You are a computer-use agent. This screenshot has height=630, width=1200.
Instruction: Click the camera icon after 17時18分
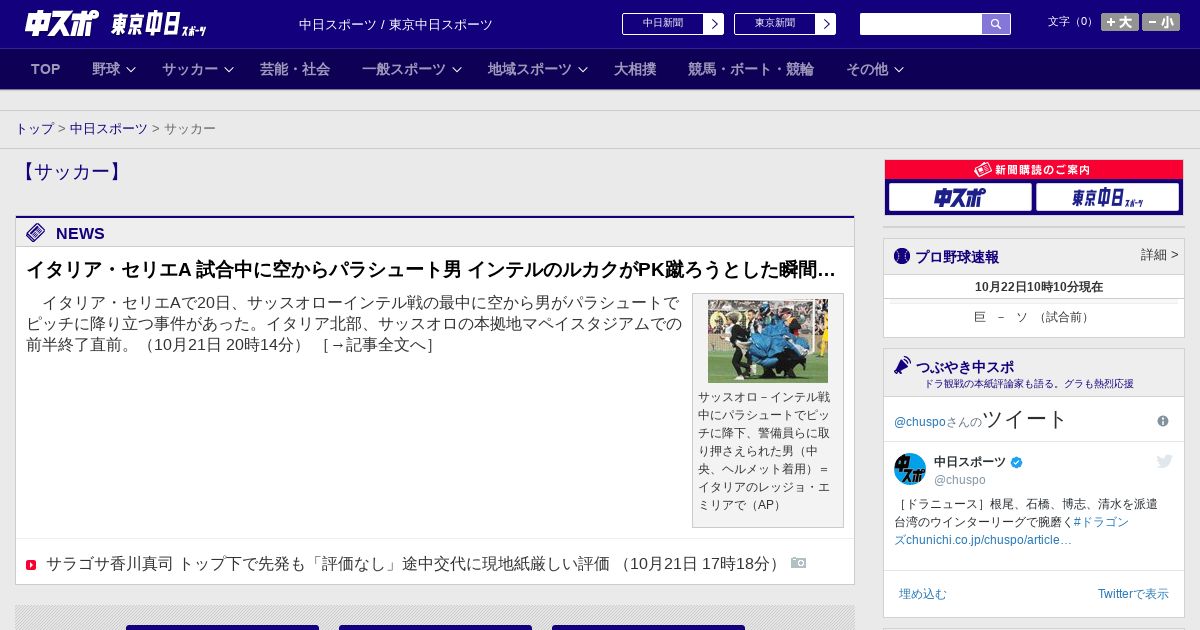click(798, 563)
